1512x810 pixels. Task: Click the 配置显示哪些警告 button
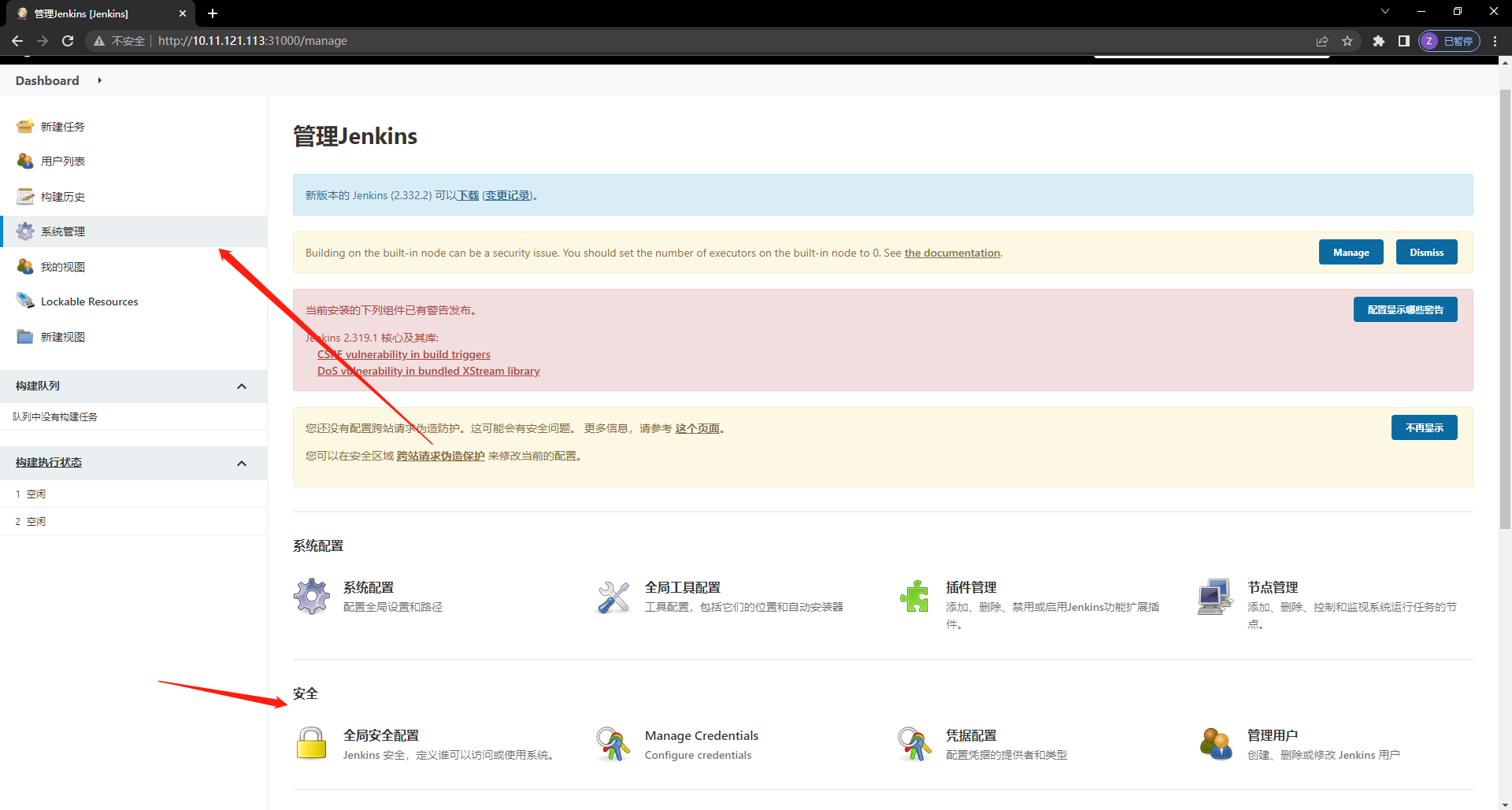coord(1405,309)
